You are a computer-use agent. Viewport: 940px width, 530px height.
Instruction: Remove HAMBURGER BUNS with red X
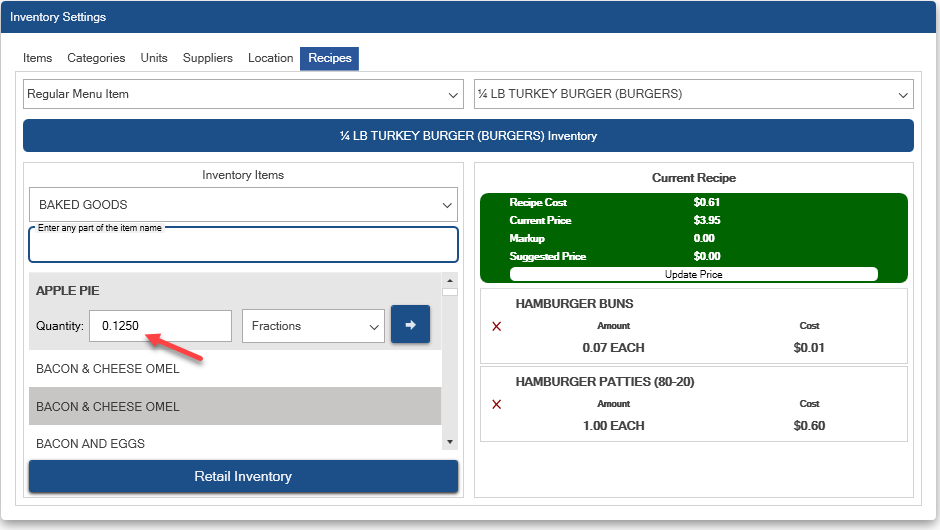point(497,327)
